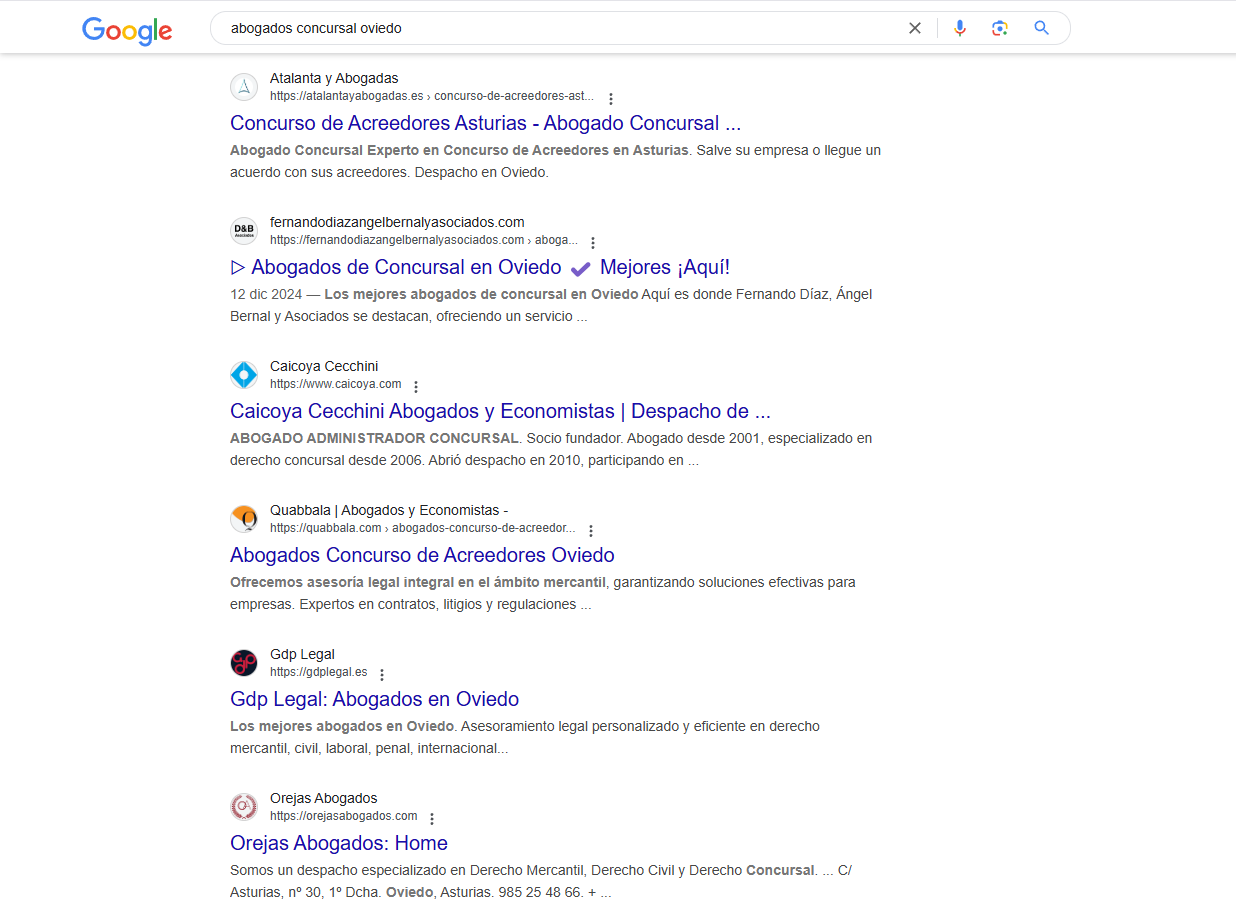Viewport: 1236px width, 915px height.
Task: Open three-dot menu beside gdplegal.es URL
Action: click(381, 675)
